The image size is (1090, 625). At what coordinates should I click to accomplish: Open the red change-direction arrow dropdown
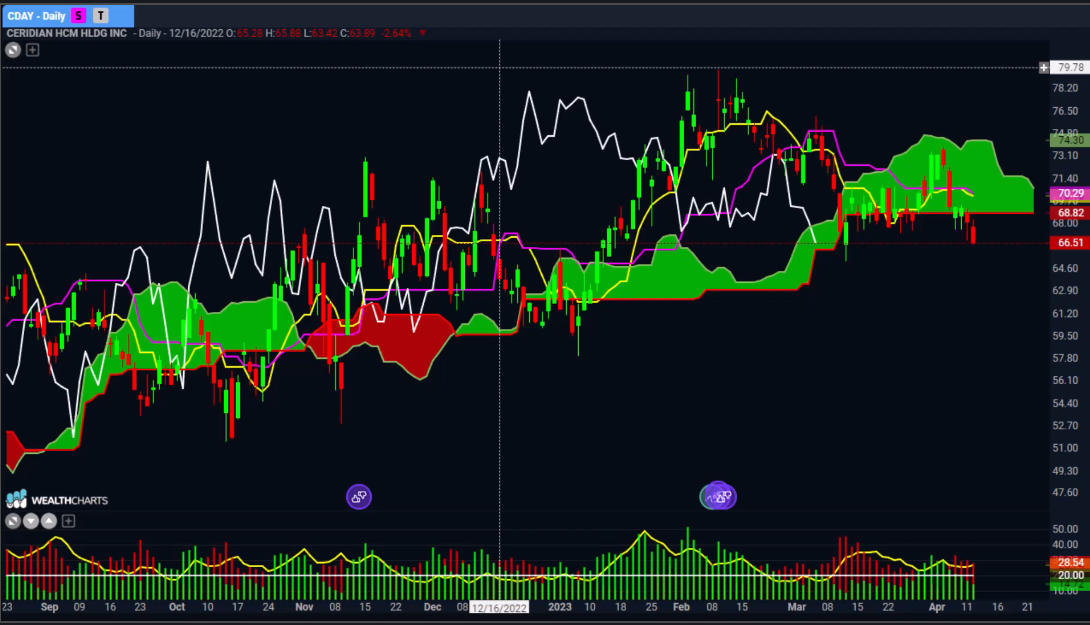point(423,33)
